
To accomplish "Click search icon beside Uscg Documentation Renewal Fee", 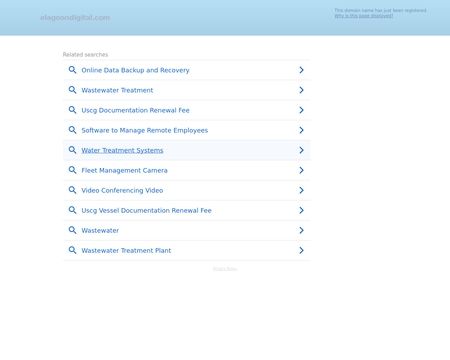I will click(x=72, y=110).
